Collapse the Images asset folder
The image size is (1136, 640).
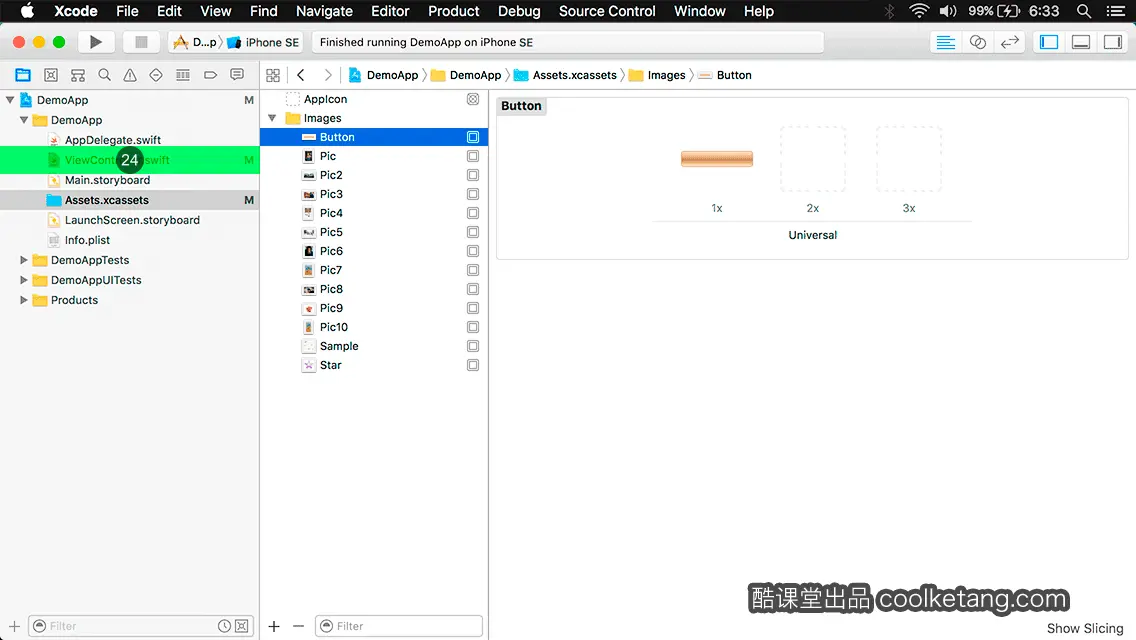coord(272,118)
